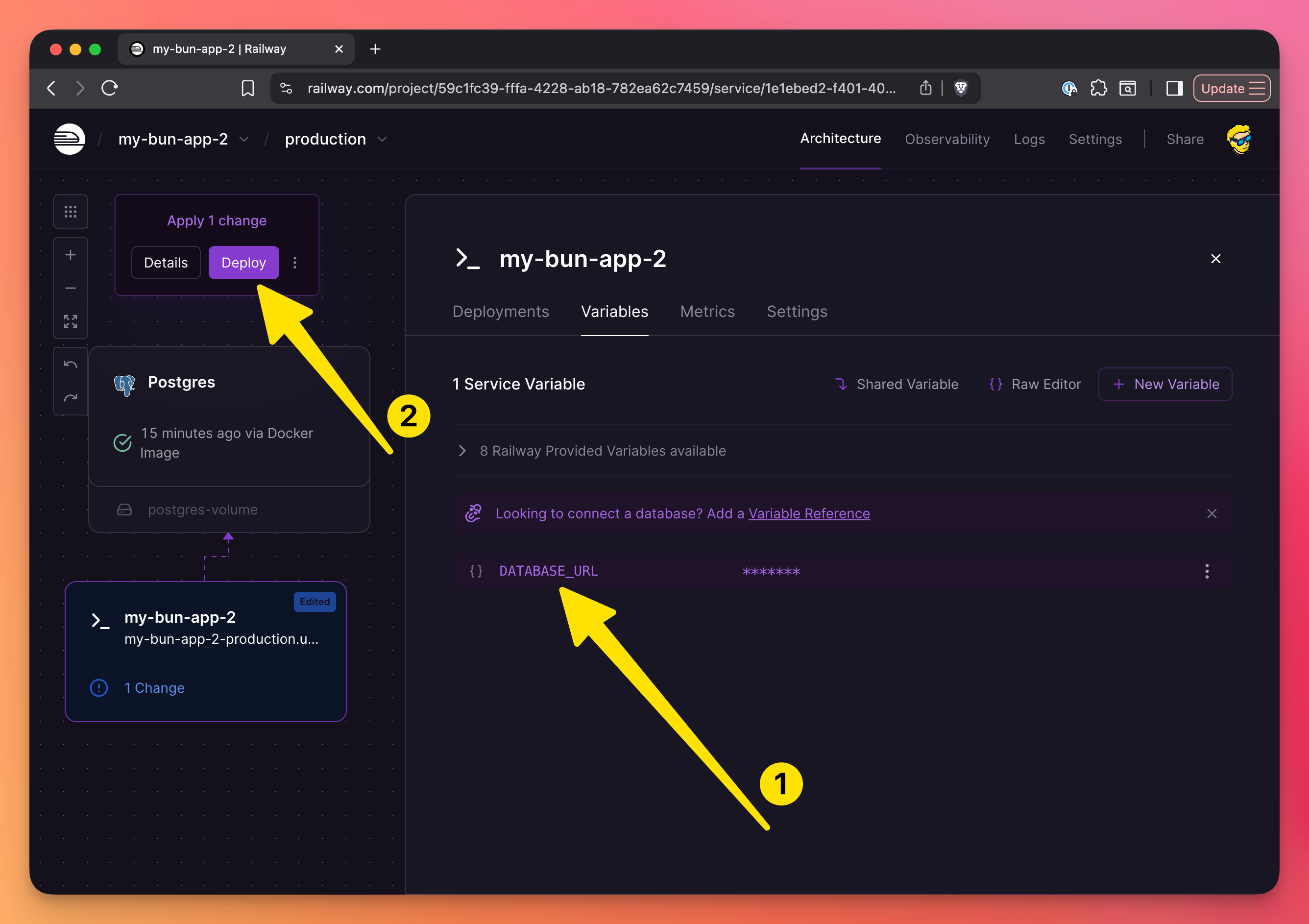Zoom in on the canvas with plus icon
Screen dimensions: 1309x924
70,255
